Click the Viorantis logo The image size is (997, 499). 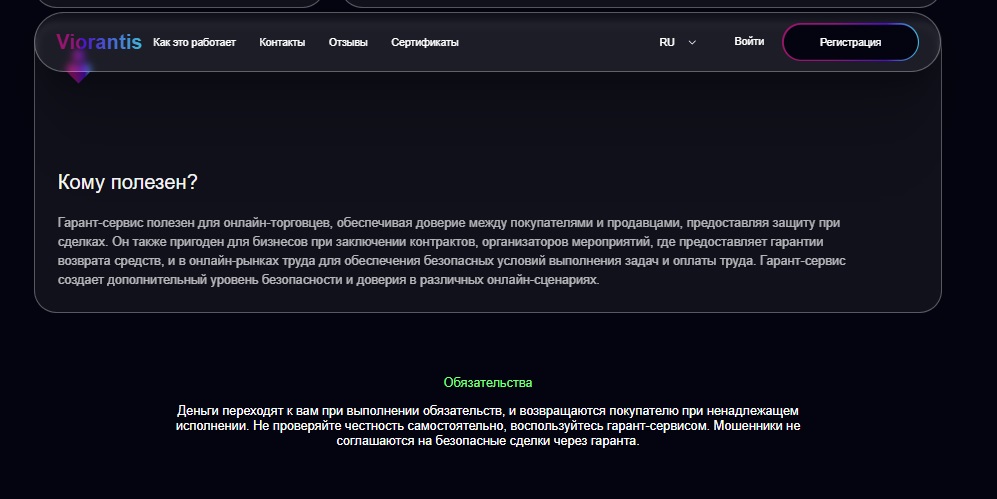(99, 42)
